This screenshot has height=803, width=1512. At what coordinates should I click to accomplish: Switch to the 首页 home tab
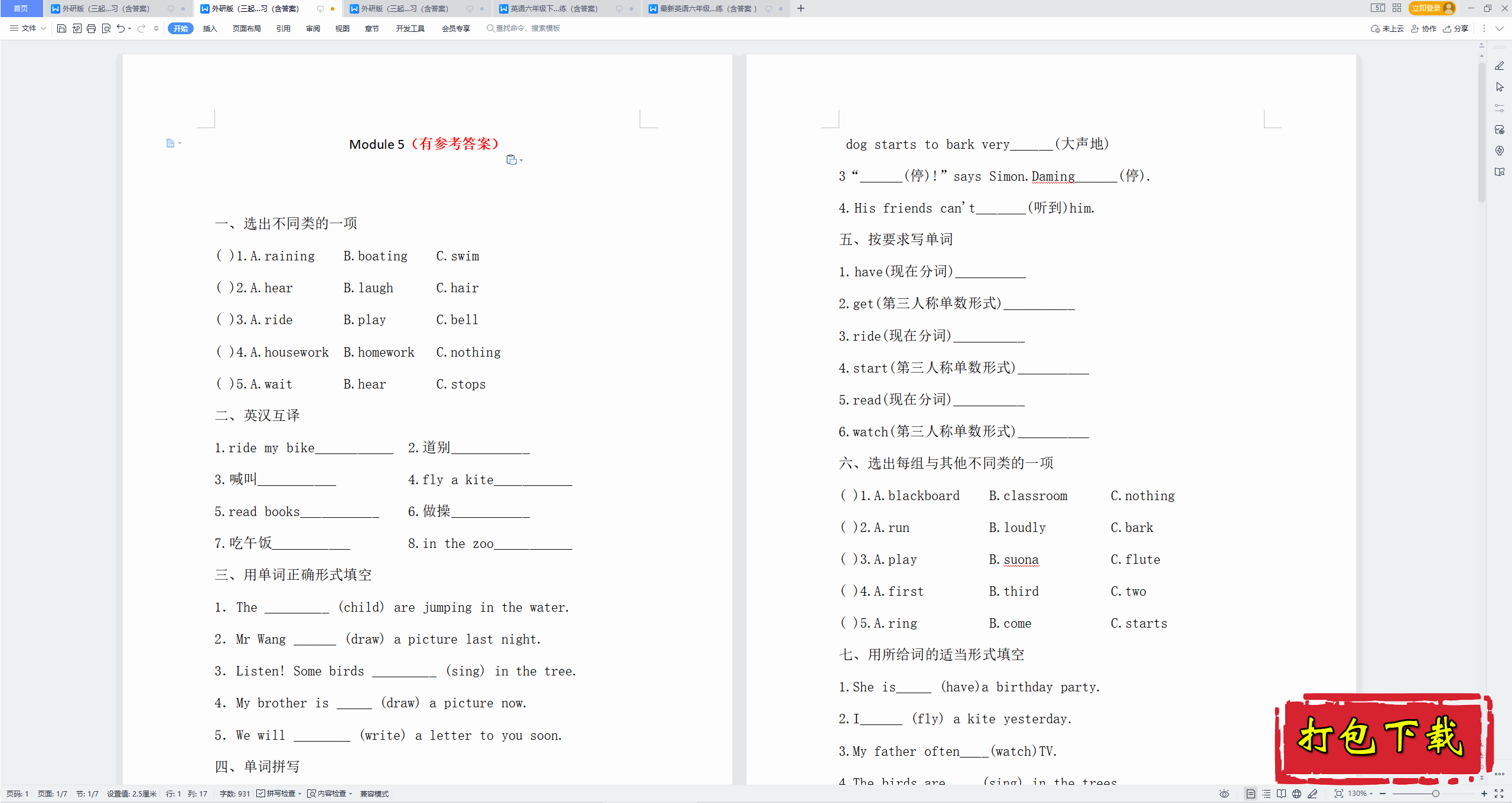coord(21,8)
